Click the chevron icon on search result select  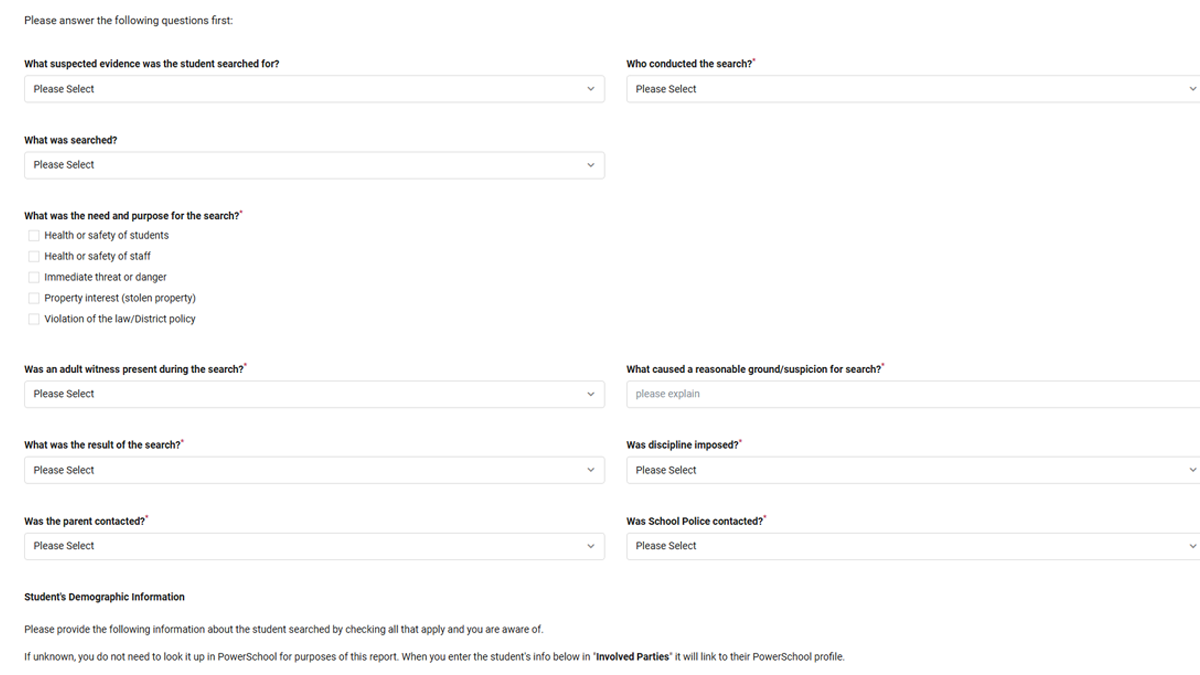(591, 469)
